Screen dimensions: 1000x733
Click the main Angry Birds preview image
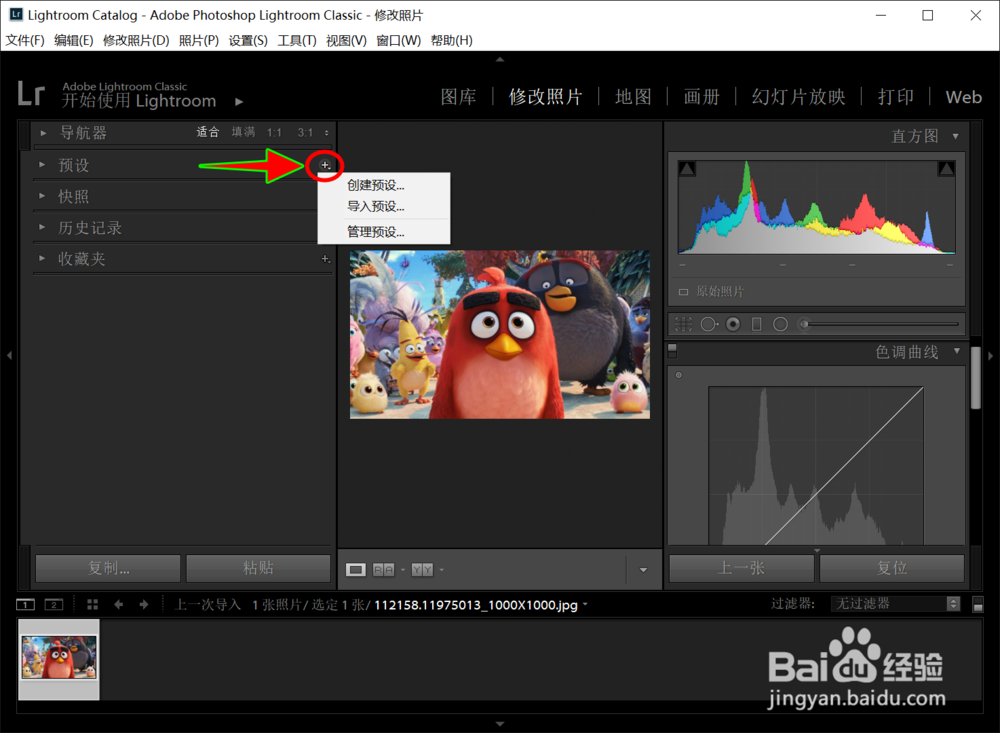tap(500, 334)
